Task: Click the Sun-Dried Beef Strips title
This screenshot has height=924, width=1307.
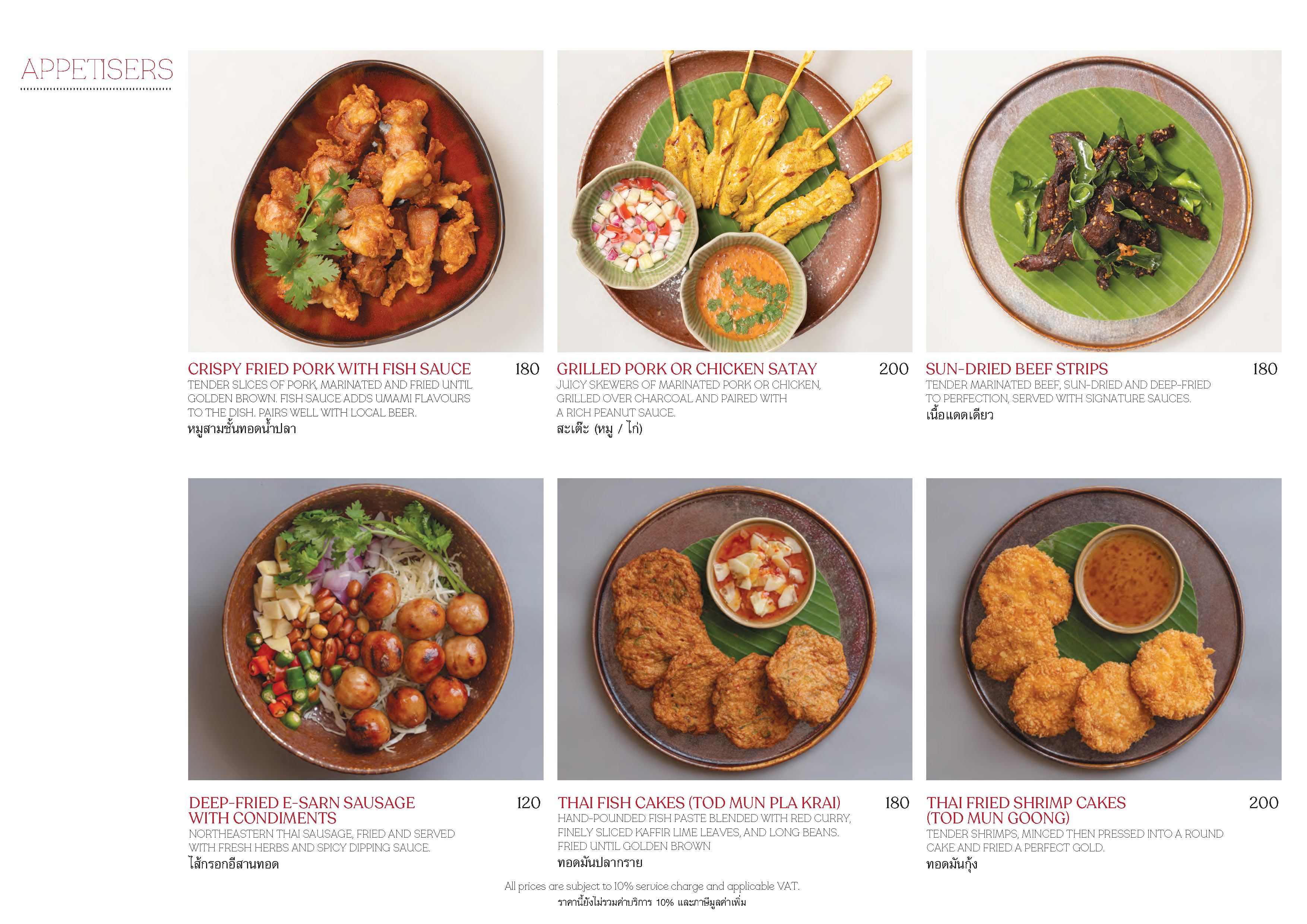Action: coord(1017,369)
